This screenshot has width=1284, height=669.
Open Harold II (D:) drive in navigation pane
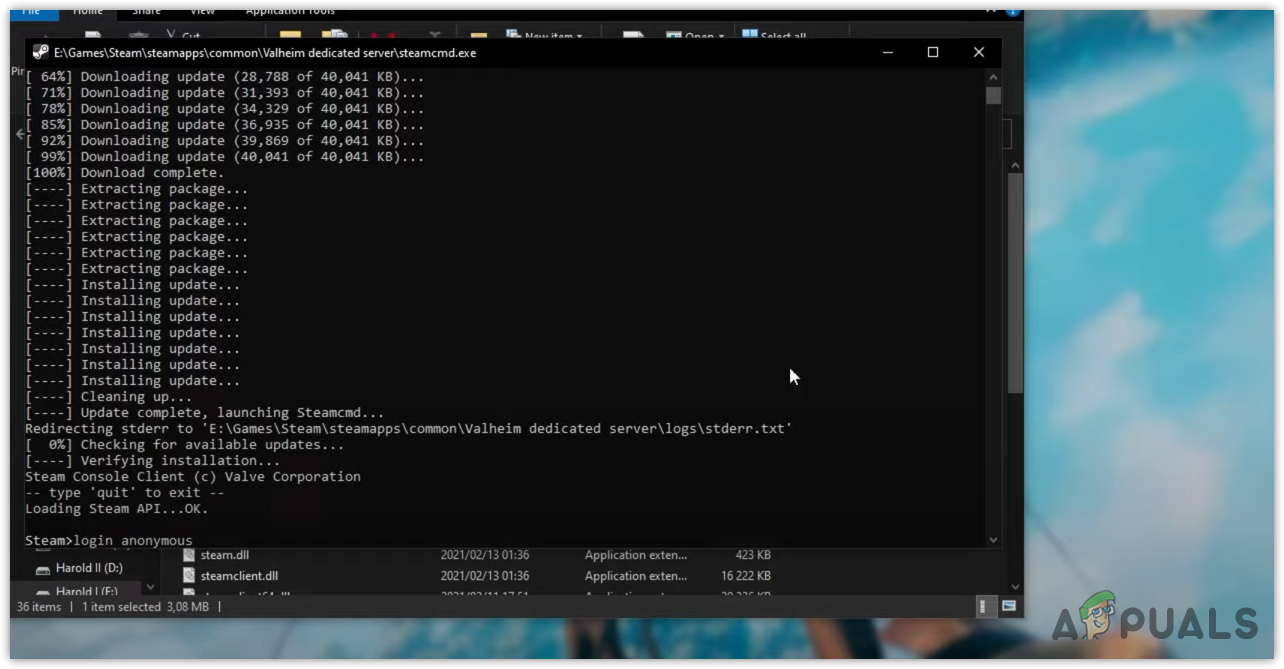[88, 568]
